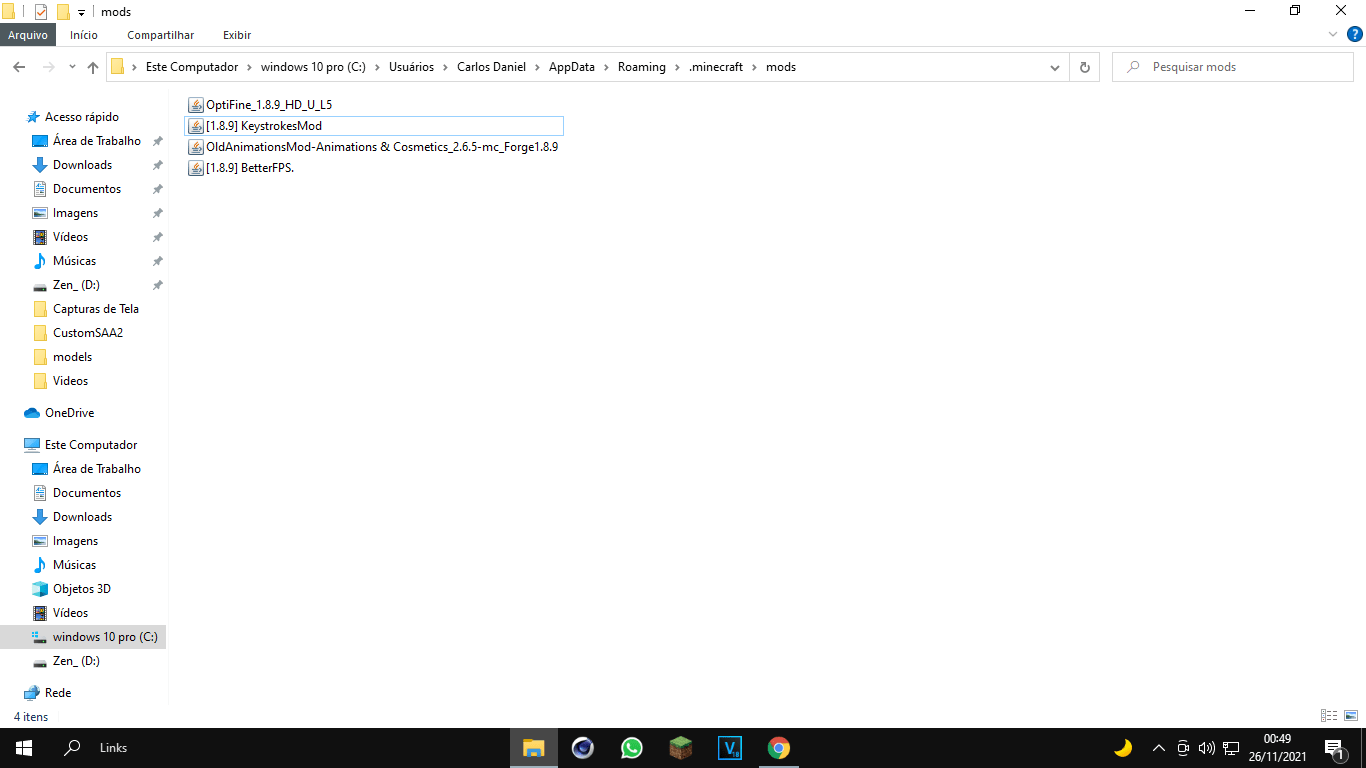Click the Properties quick access icon

[41, 12]
